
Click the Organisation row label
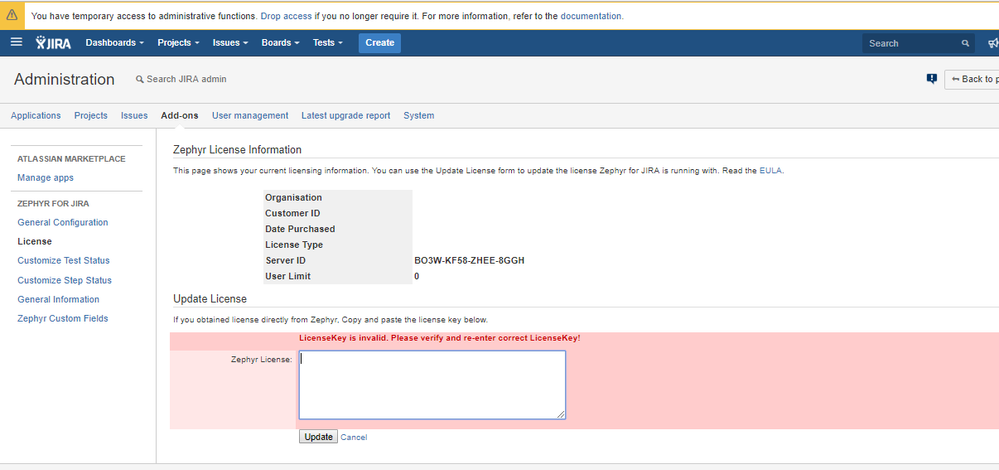click(293, 197)
